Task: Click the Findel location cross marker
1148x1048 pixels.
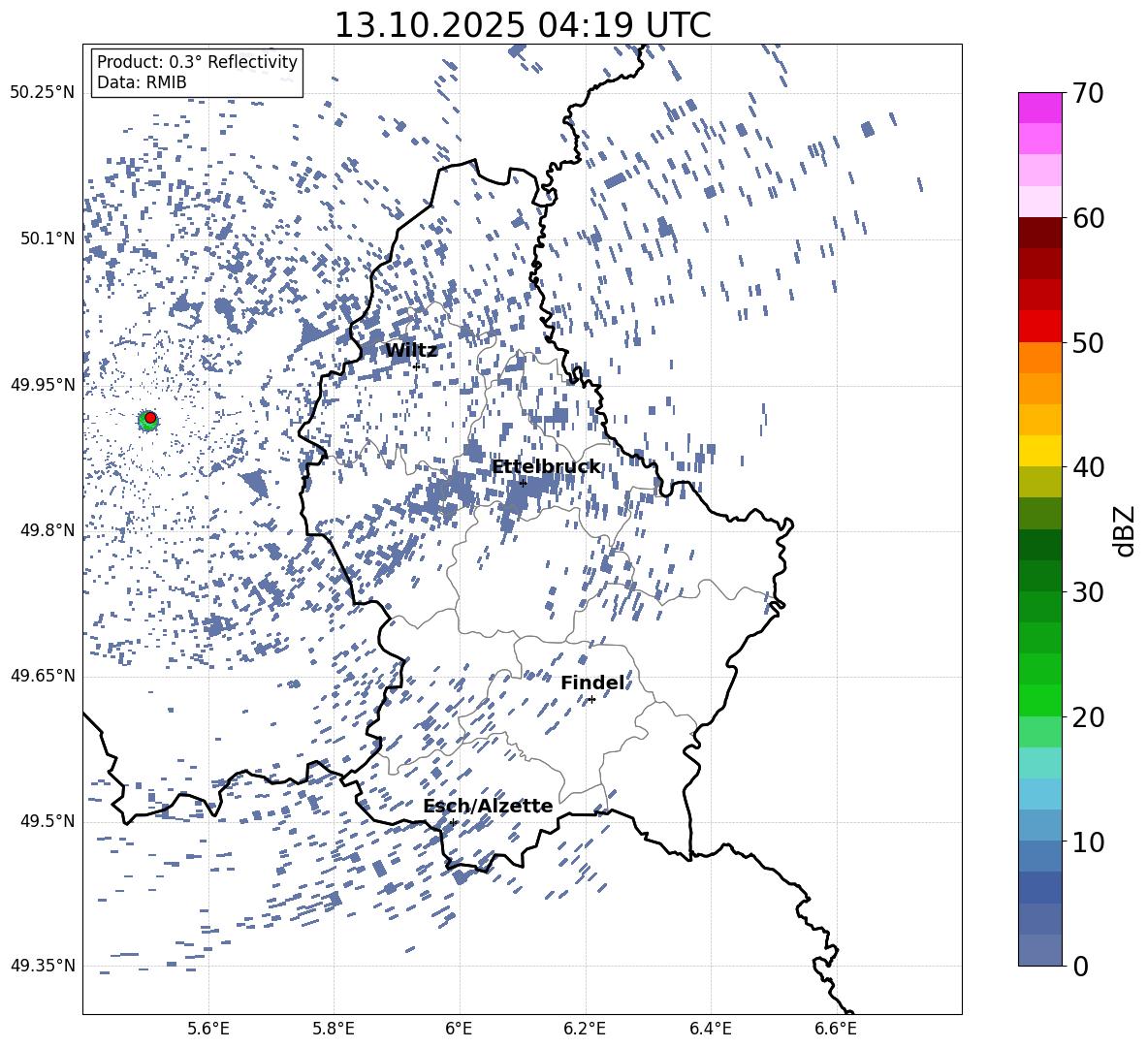Action: click(x=591, y=700)
